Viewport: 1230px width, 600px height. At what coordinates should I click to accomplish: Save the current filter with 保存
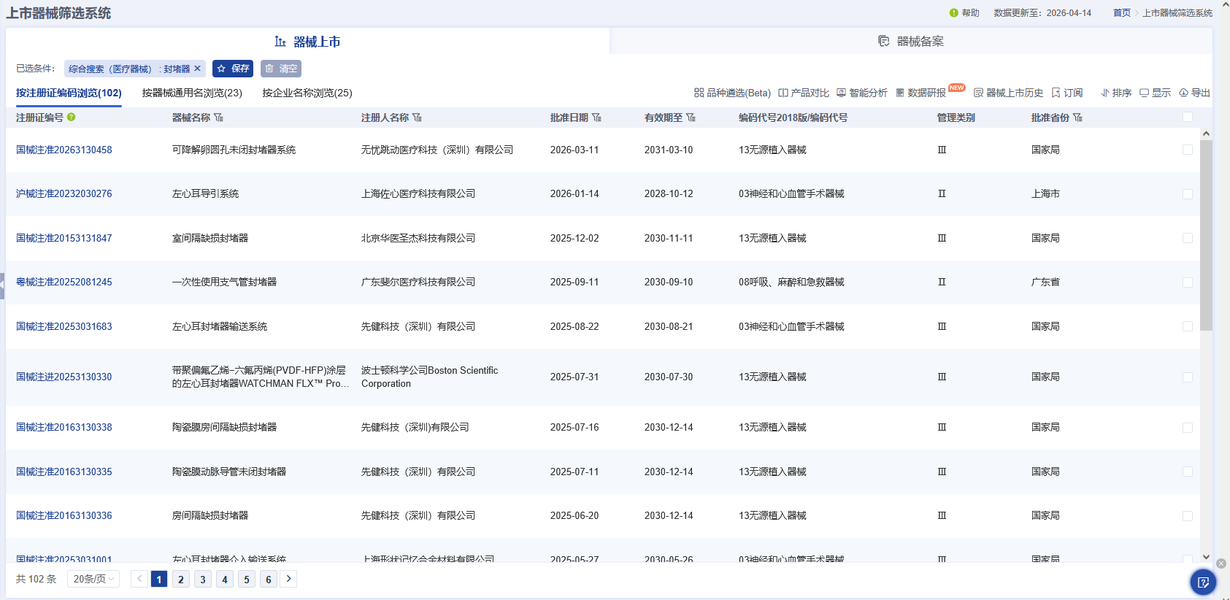click(x=233, y=69)
